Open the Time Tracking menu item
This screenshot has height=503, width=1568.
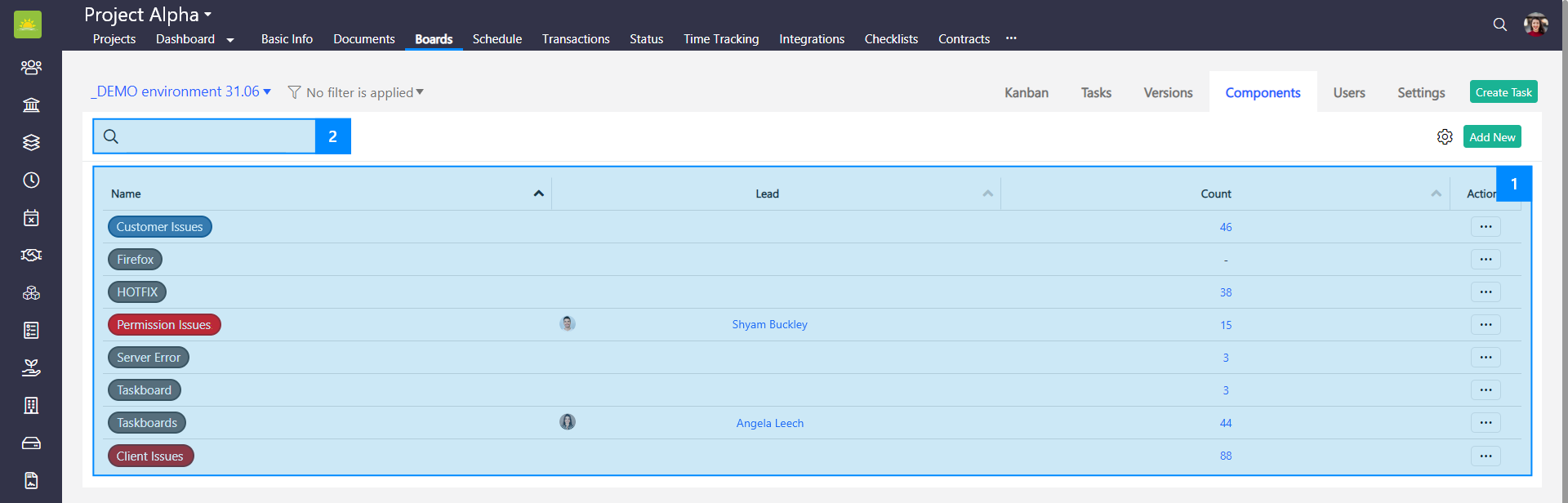pos(720,39)
